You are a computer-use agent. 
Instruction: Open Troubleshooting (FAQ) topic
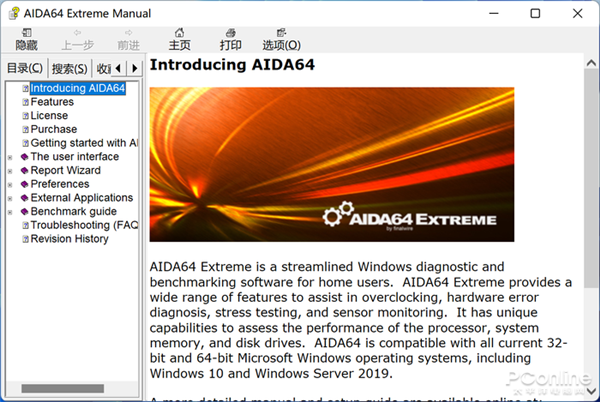84,226
